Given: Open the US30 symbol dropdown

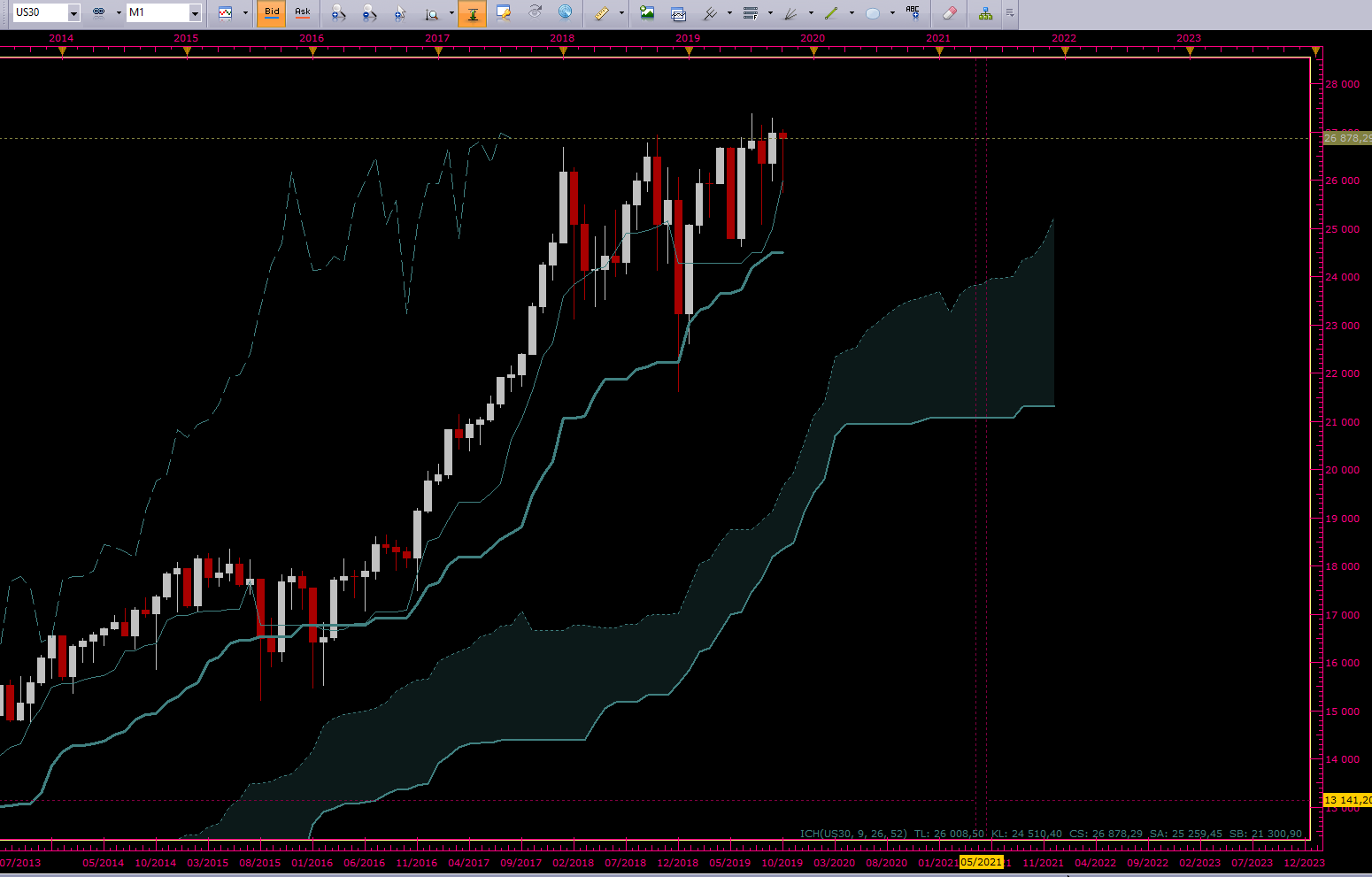Looking at the screenshot, I should (73, 13).
